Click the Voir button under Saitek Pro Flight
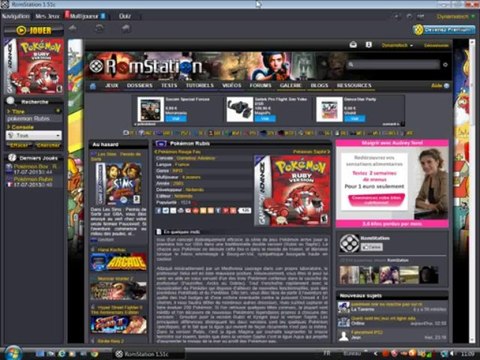480x360 pixels. (265, 119)
